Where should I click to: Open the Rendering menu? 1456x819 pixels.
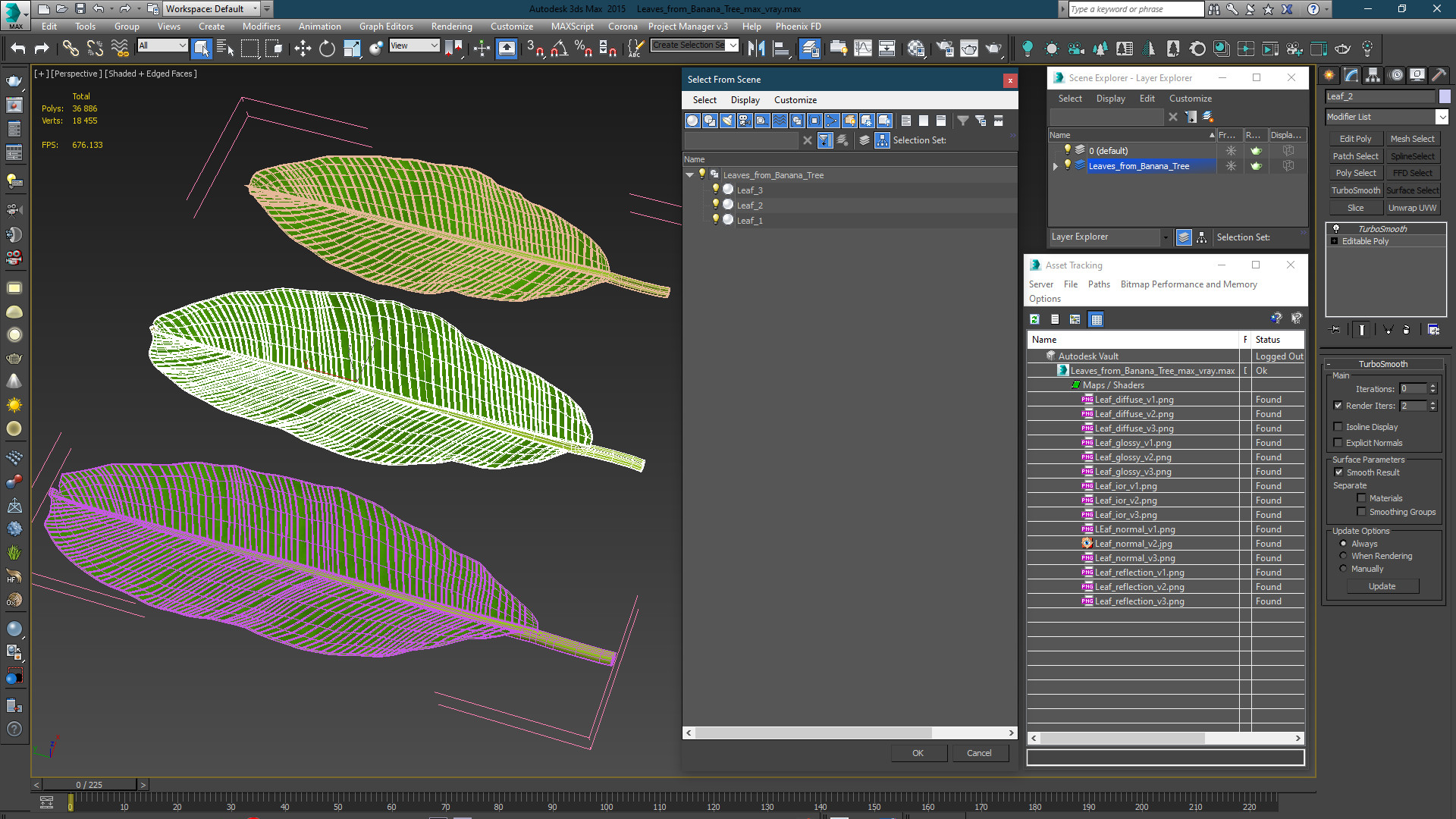click(451, 27)
